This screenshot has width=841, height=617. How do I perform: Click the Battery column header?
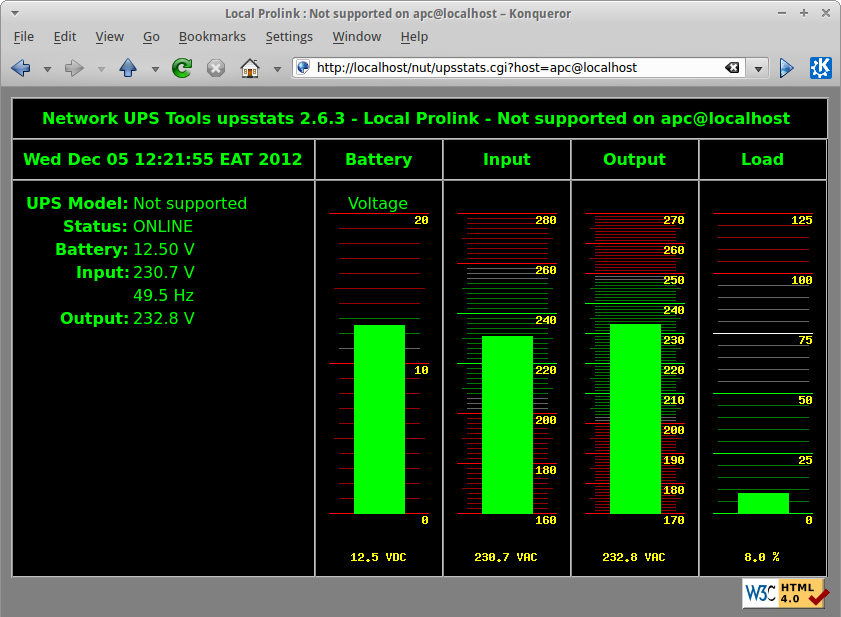coord(379,159)
